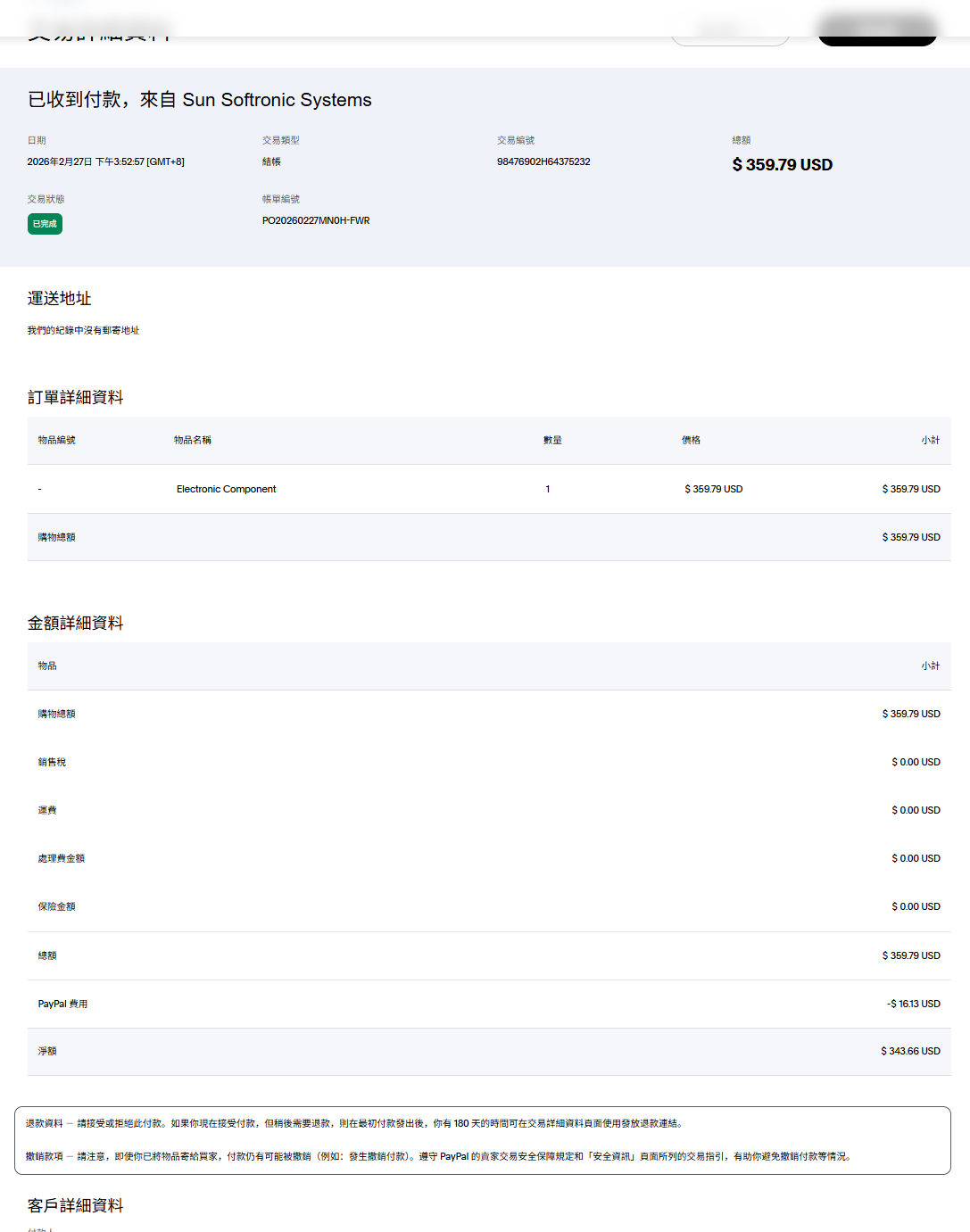Click the 運送地址 section heading
The image size is (970, 1232).
[59, 299]
